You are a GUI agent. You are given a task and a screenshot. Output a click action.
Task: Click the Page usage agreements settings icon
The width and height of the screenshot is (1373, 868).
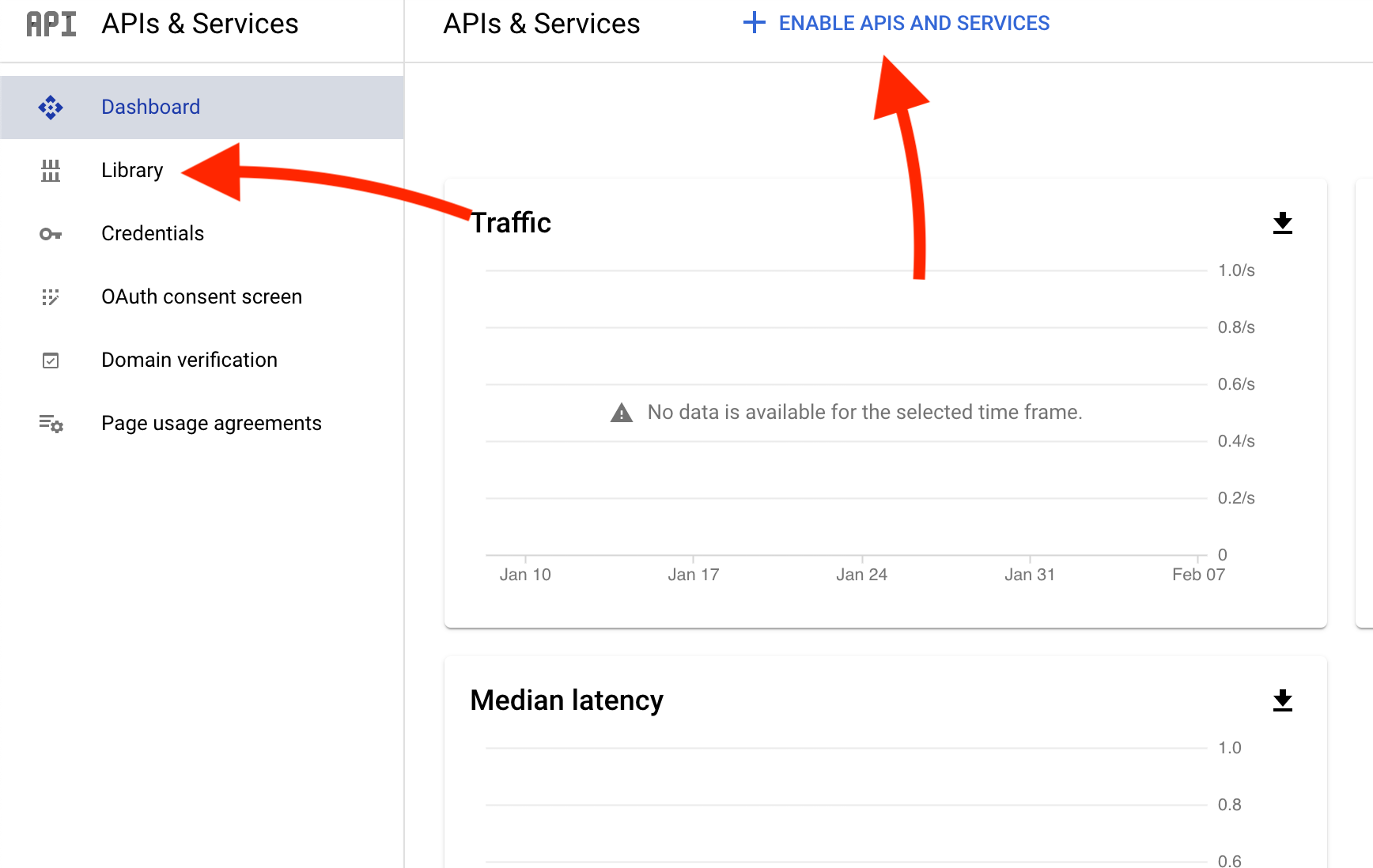click(51, 424)
